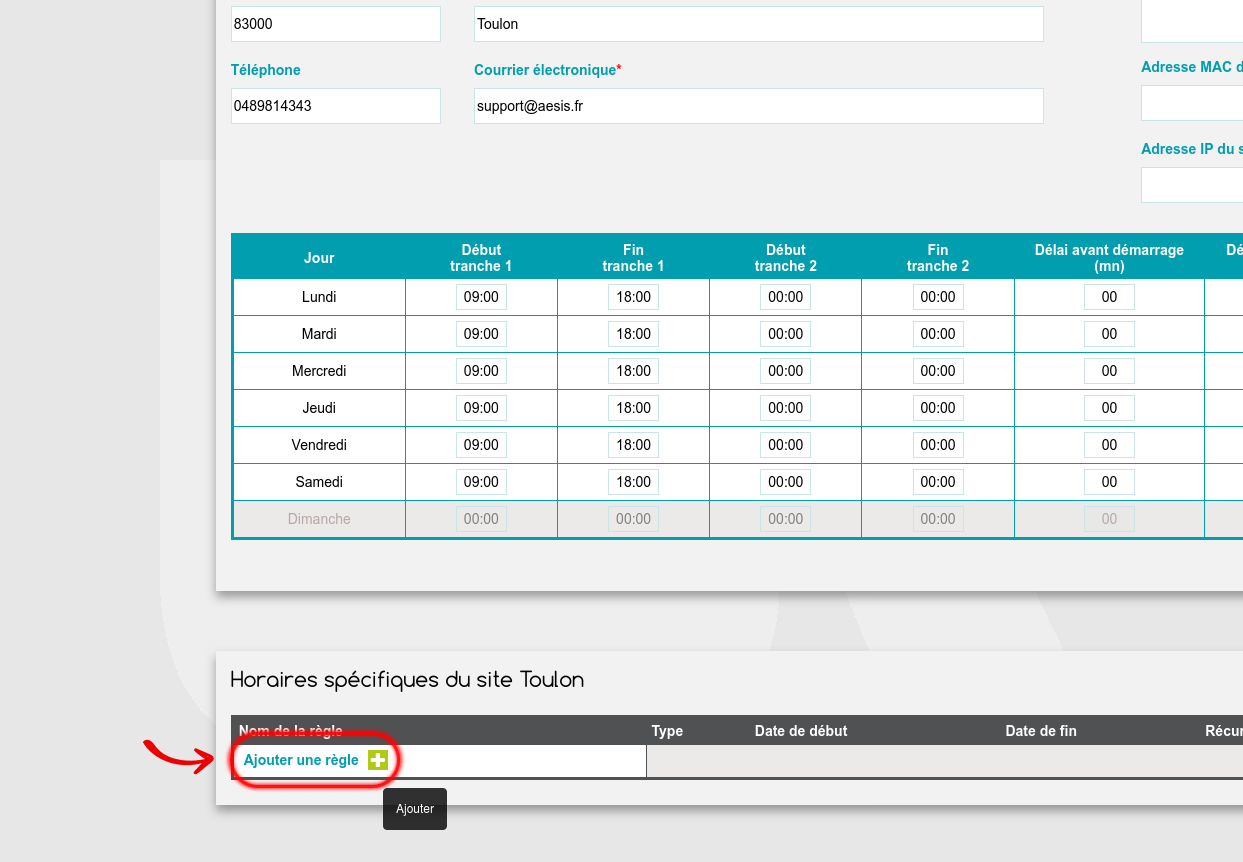Click the Courrier électronique email field
Viewport: 1243px width, 862px height.
(758, 106)
